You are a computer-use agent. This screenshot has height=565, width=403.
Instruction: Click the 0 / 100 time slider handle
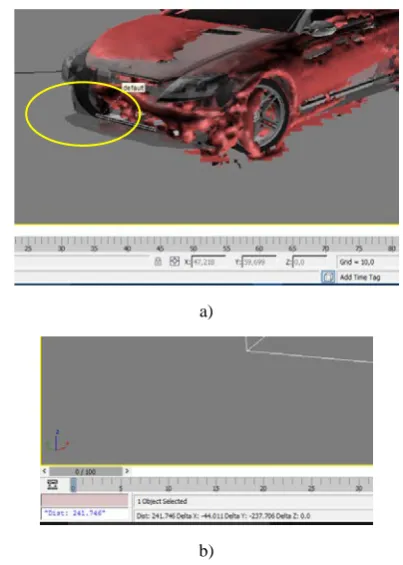pos(86,471)
